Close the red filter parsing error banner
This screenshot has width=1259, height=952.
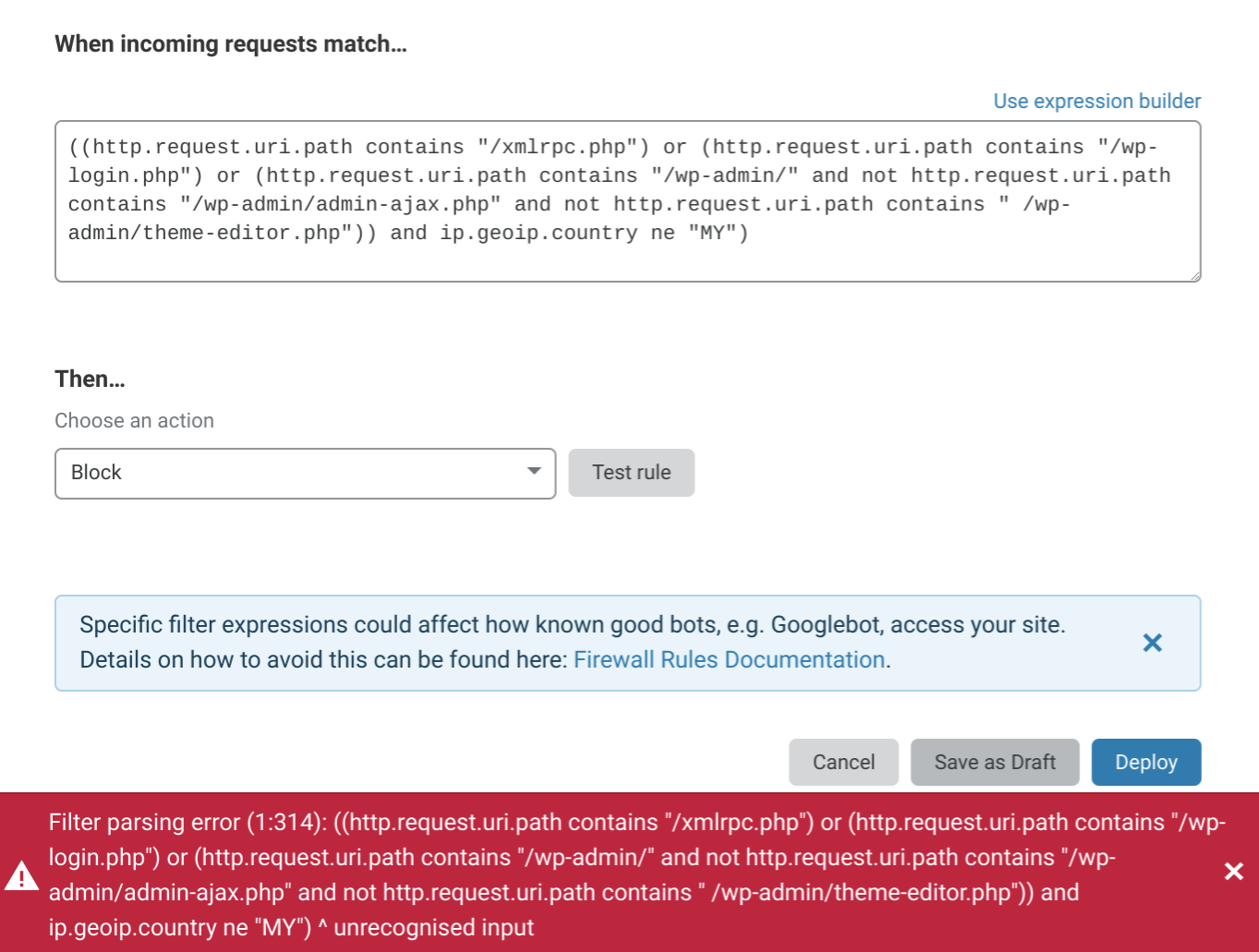tap(1233, 872)
